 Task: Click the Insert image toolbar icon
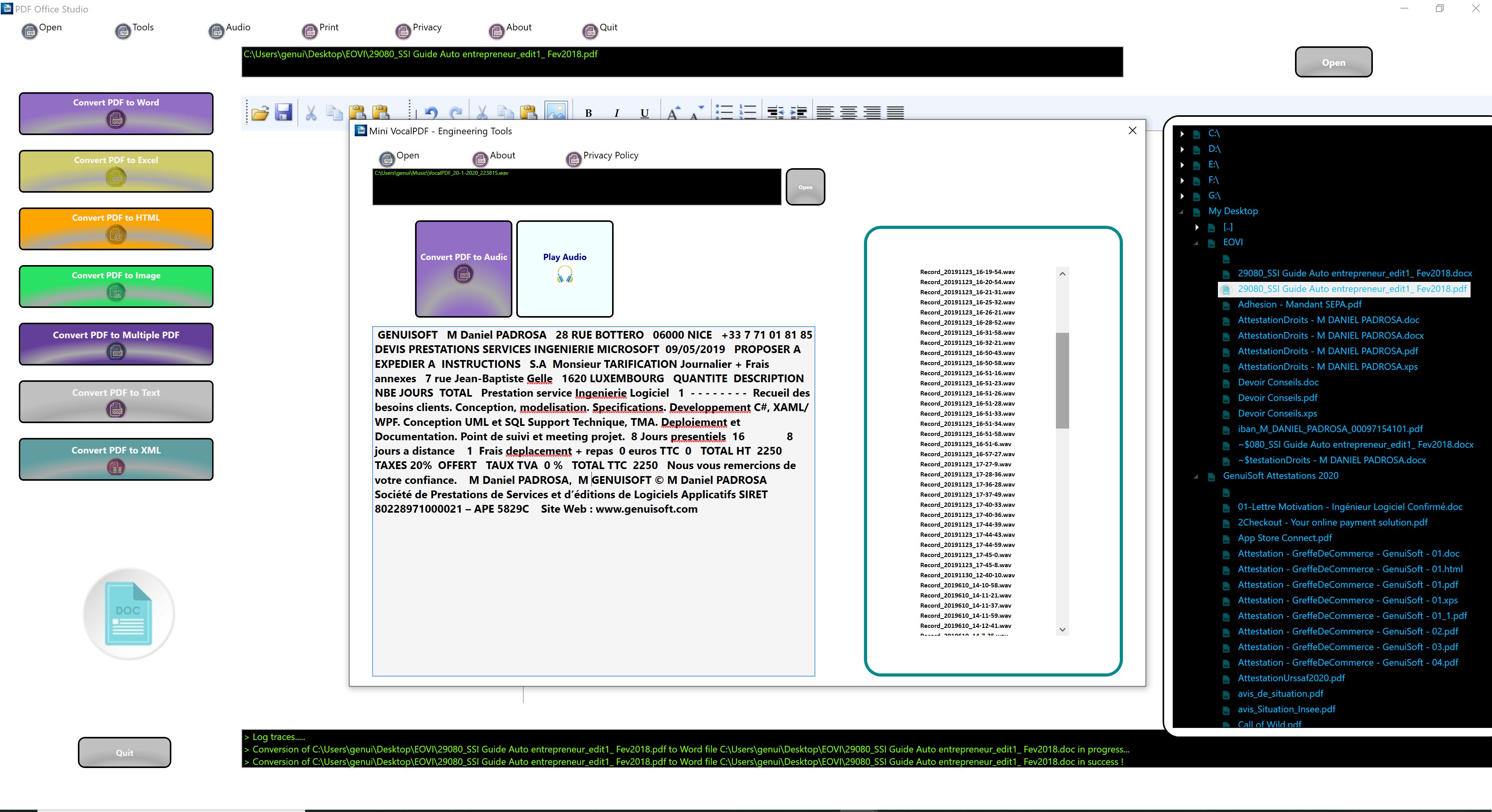tap(556, 111)
